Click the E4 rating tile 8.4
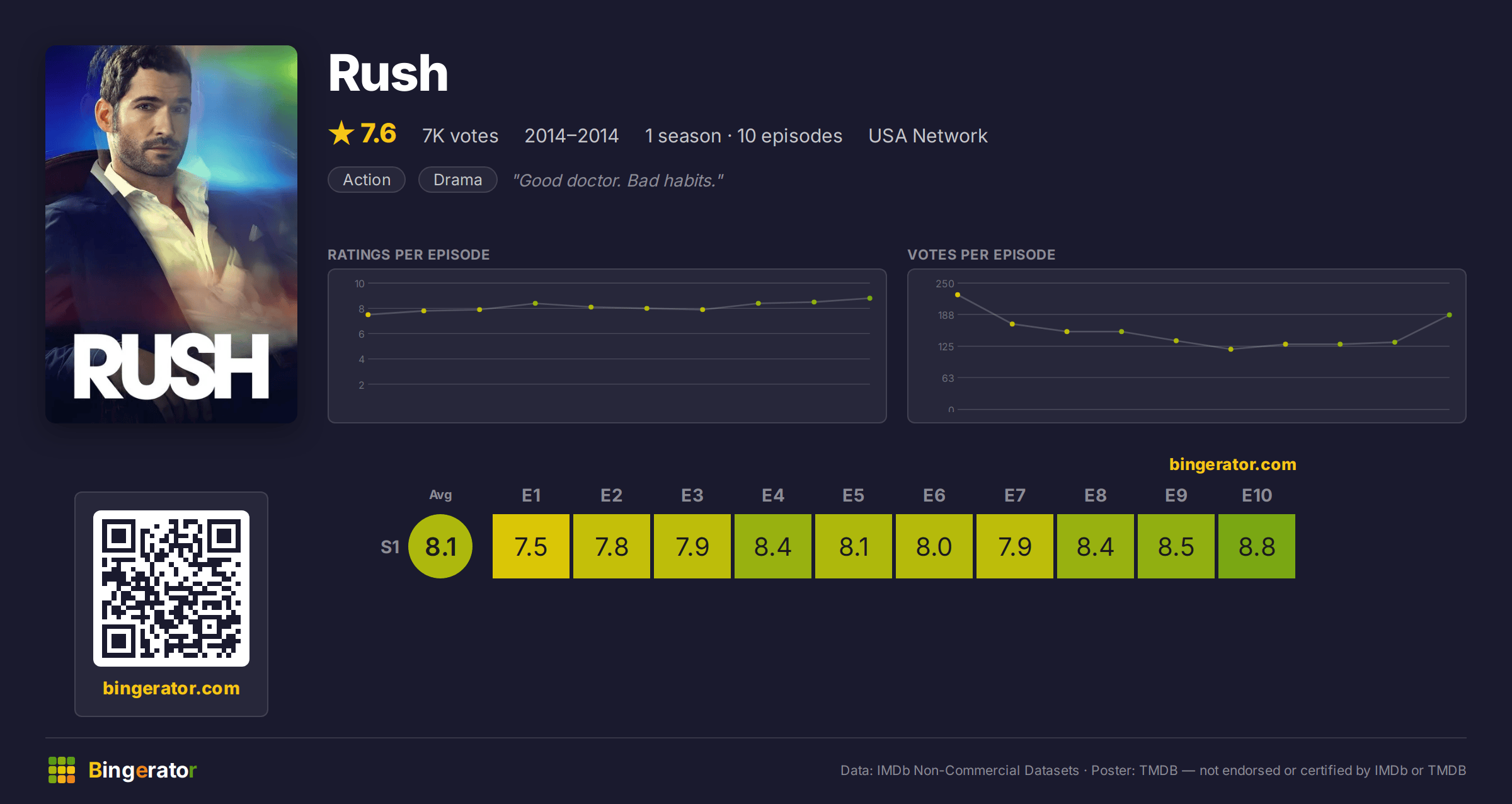Image resolution: width=1512 pixels, height=804 pixels. click(x=773, y=546)
